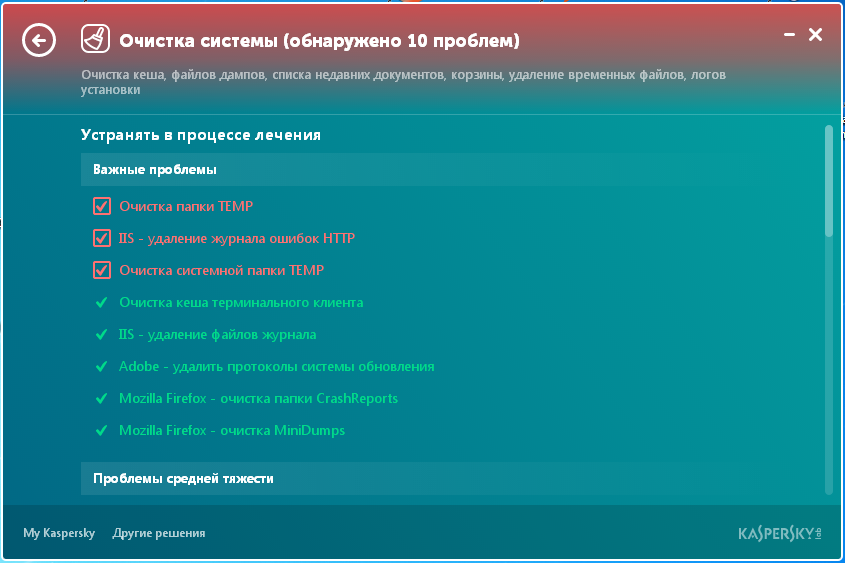This screenshot has width=845, height=563.
Task: Go back using the round arrow button
Action: (39, 40)
